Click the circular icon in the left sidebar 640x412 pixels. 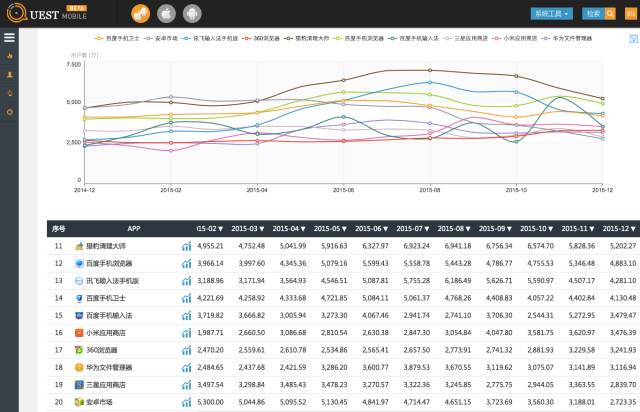point(10,112)
